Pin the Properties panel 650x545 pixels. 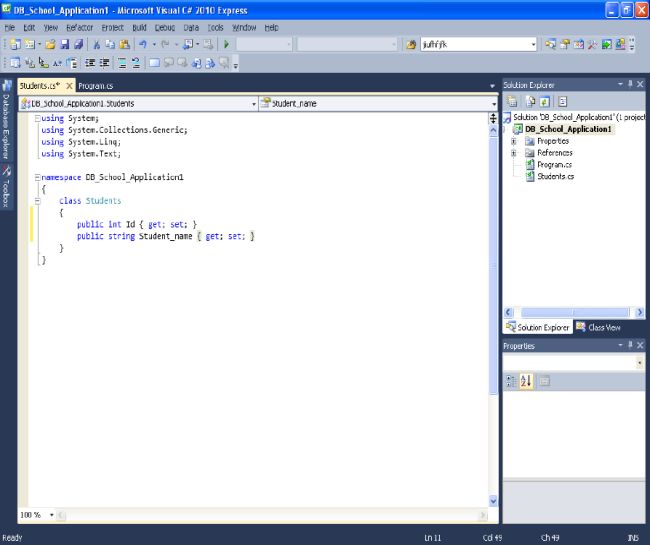click(x=630, y=345)
